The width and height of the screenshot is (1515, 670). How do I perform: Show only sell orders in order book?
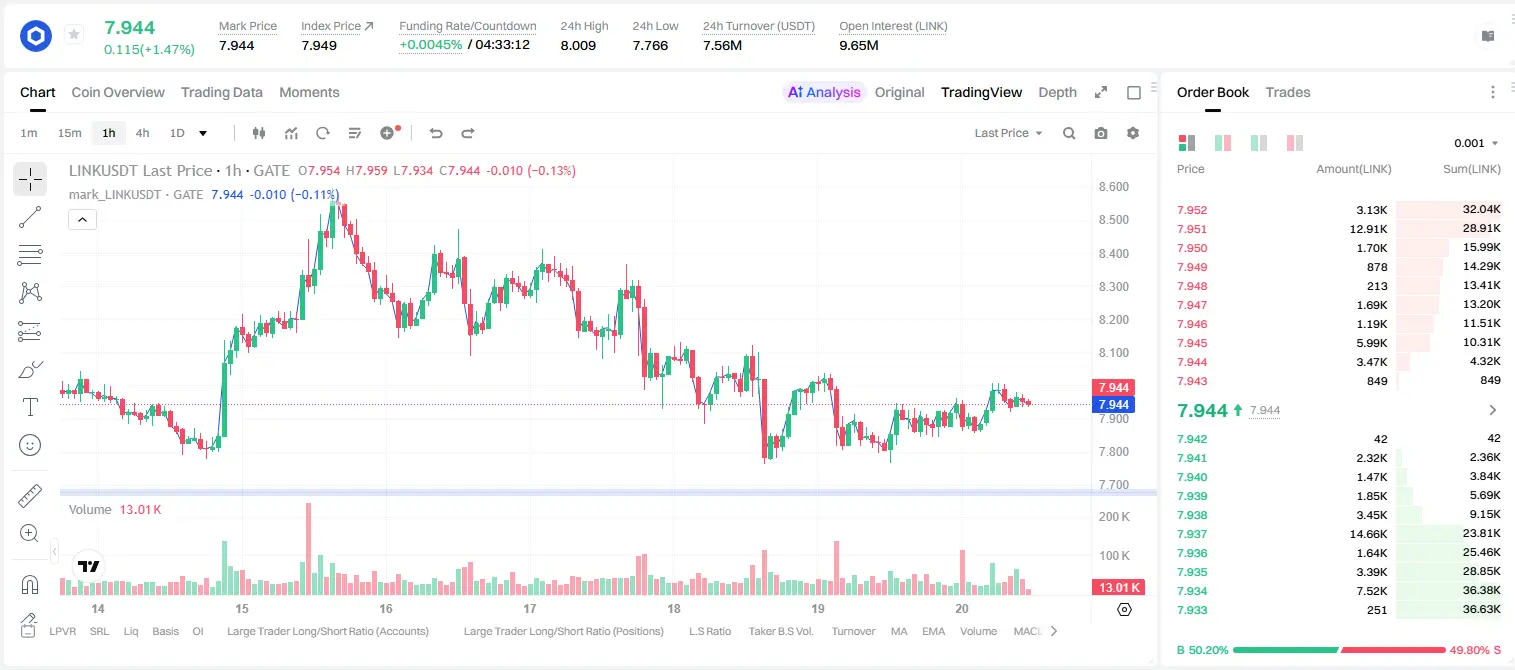click(x=1294, y=143)
